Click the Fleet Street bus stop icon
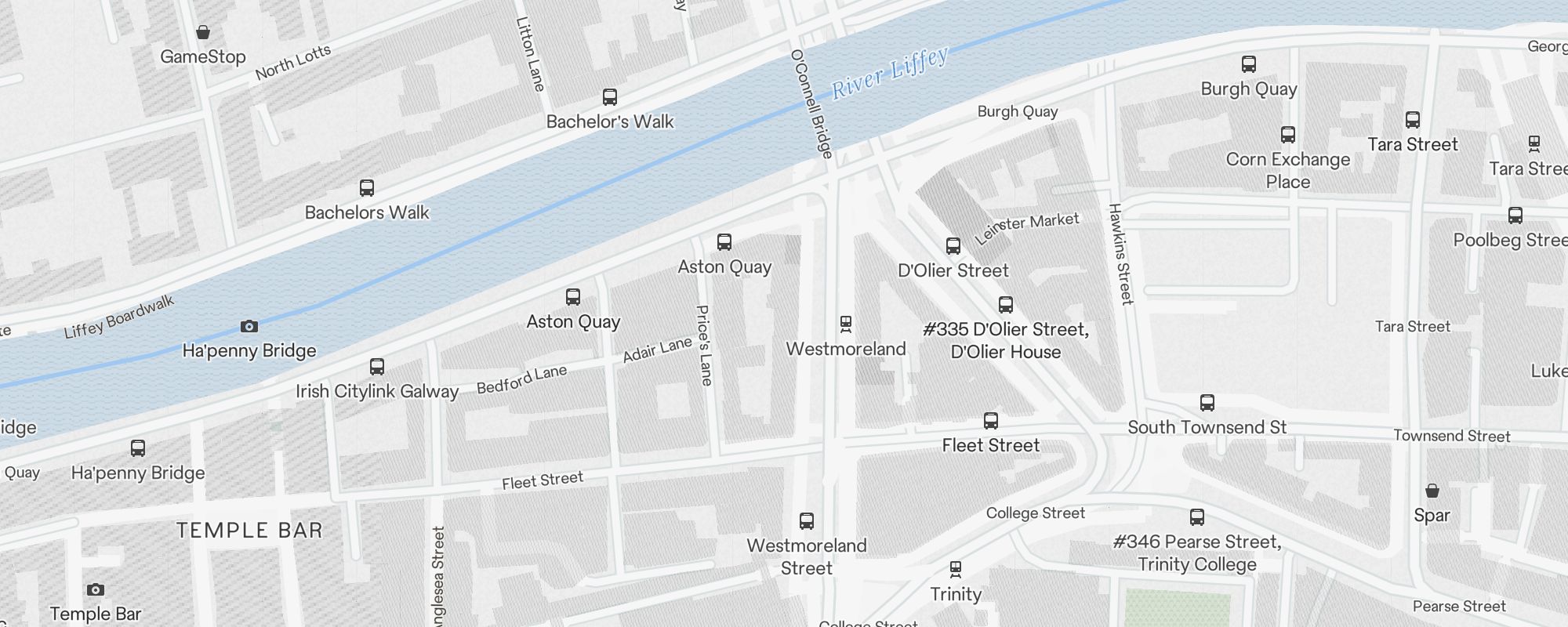 991,421
